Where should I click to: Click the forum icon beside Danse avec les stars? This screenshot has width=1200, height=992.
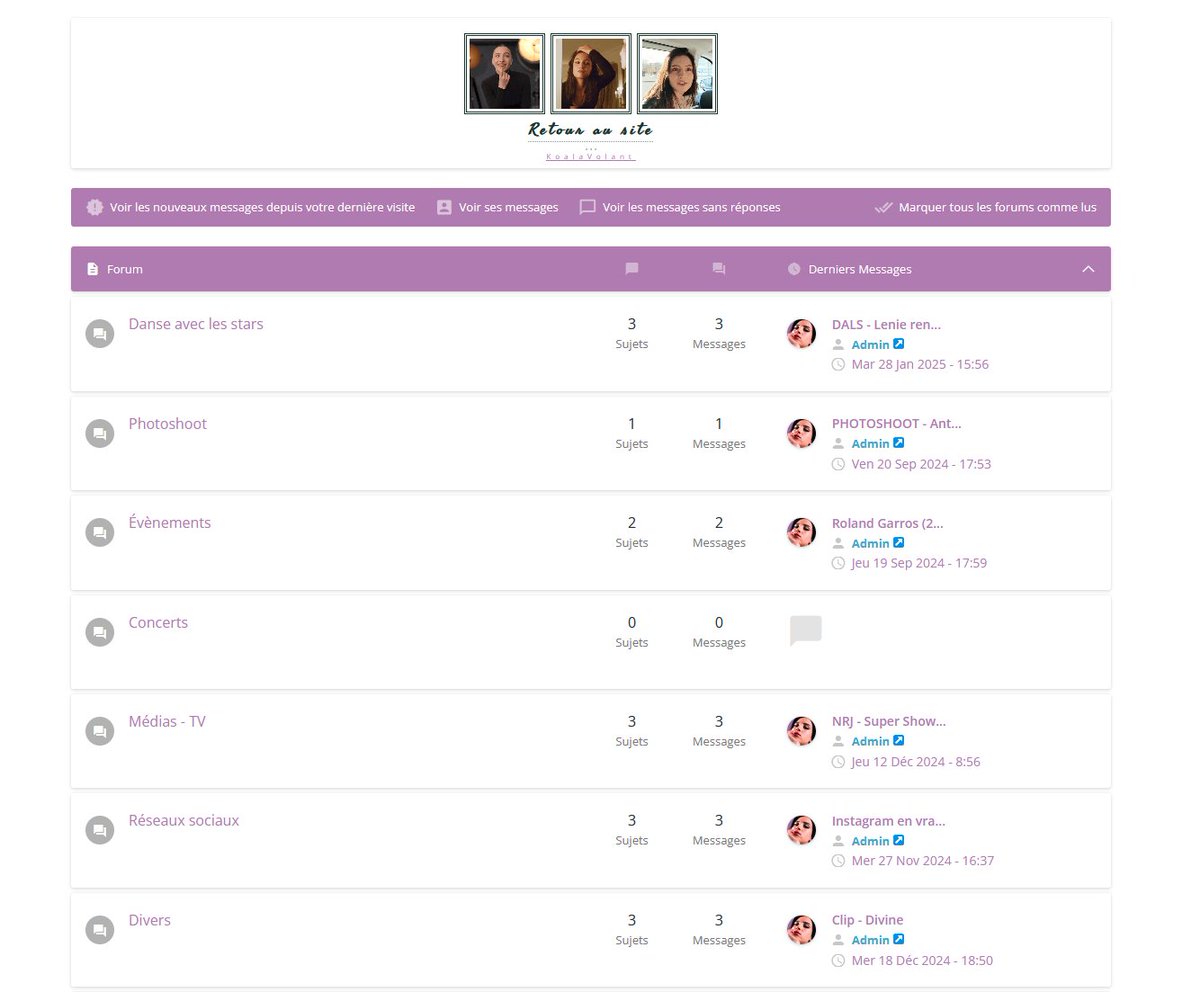(x=99, y=334)
